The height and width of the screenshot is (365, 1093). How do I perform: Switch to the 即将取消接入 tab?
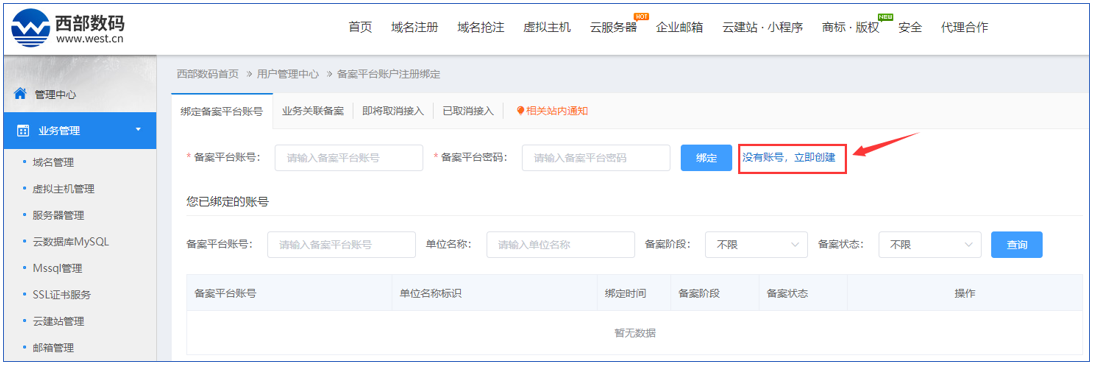point(393,111)
